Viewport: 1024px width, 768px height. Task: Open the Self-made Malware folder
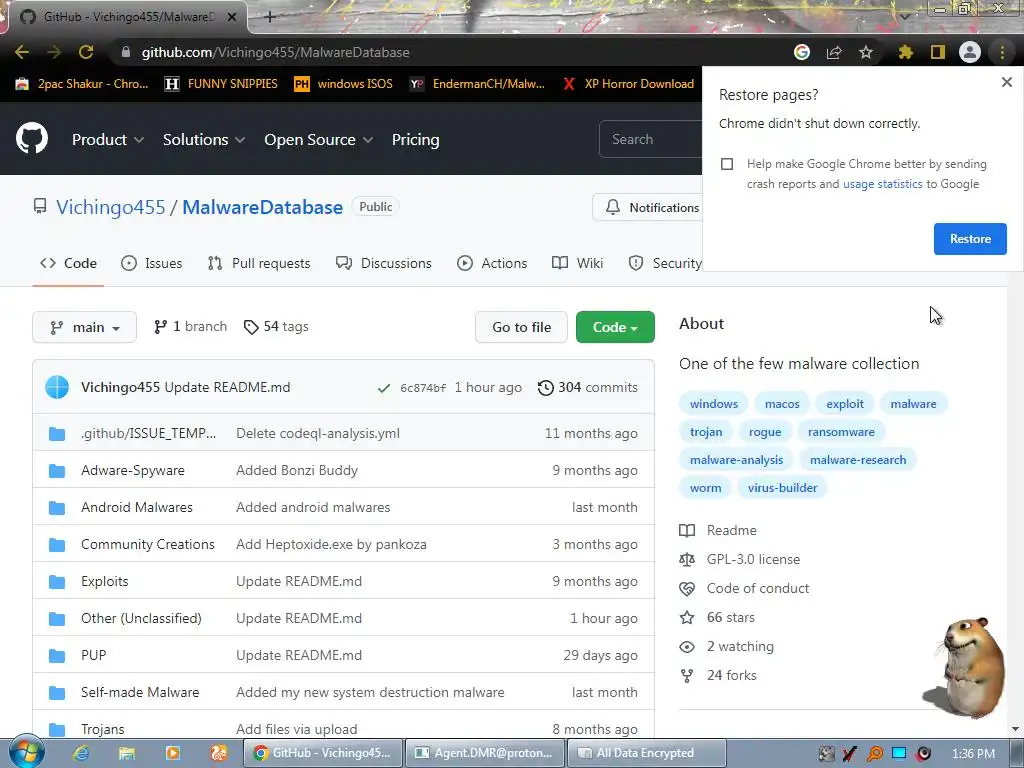click(140, 692)
